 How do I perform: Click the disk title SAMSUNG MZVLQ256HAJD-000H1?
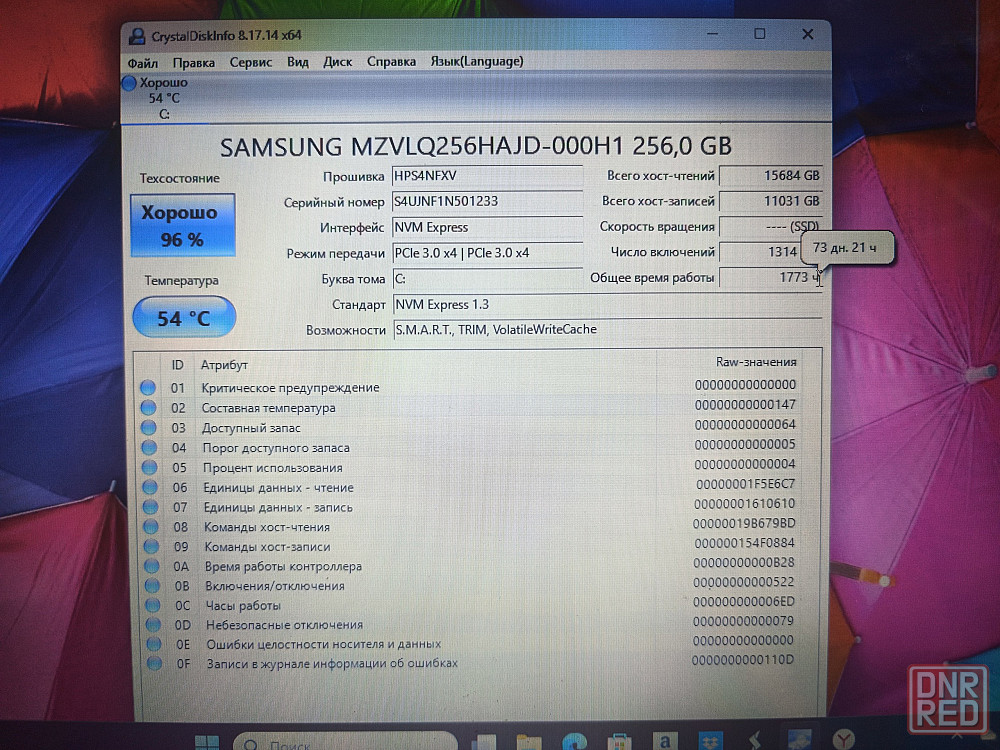tap(476, 147)
